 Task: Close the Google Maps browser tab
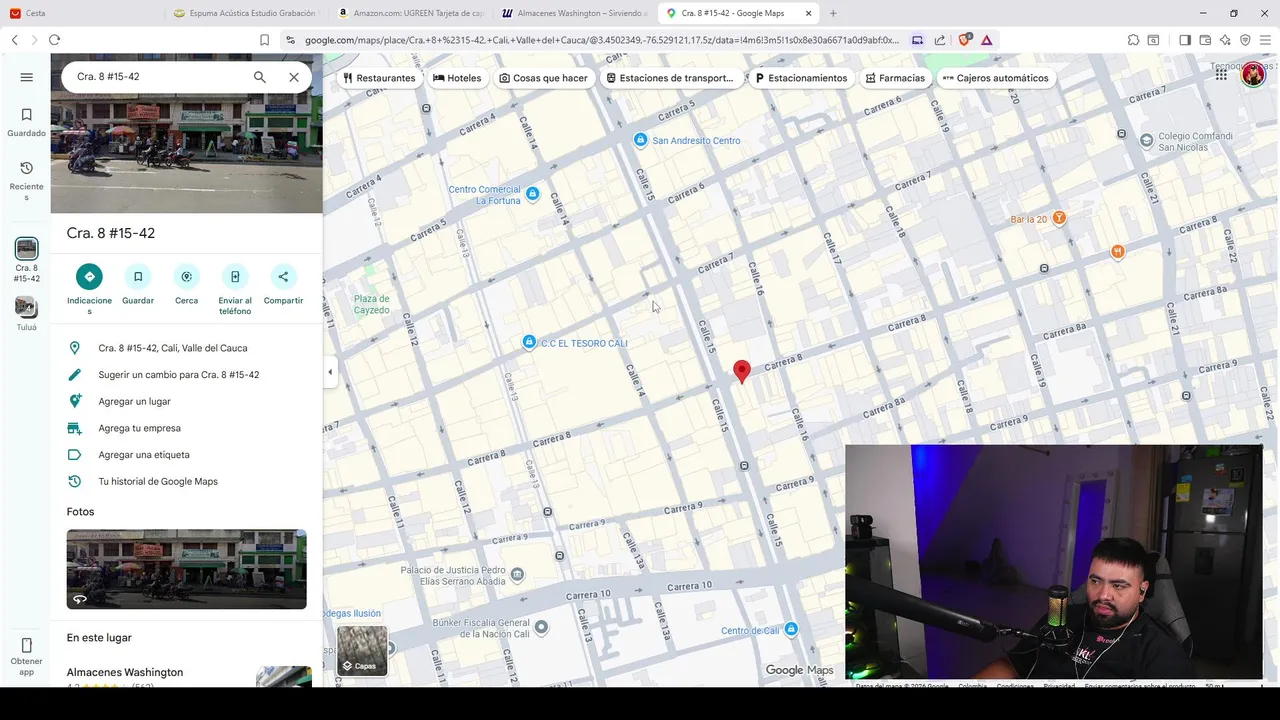[x=808, y=13]
